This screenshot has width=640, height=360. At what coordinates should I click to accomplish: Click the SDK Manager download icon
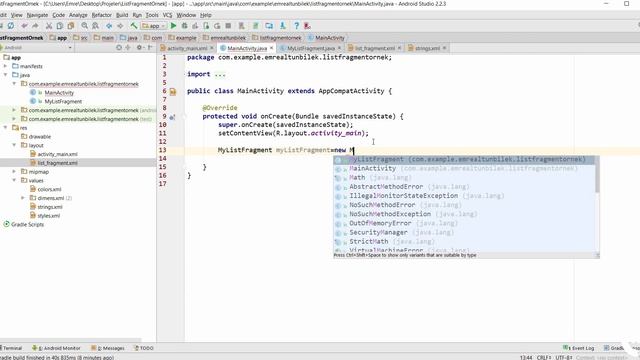point(282,26)
